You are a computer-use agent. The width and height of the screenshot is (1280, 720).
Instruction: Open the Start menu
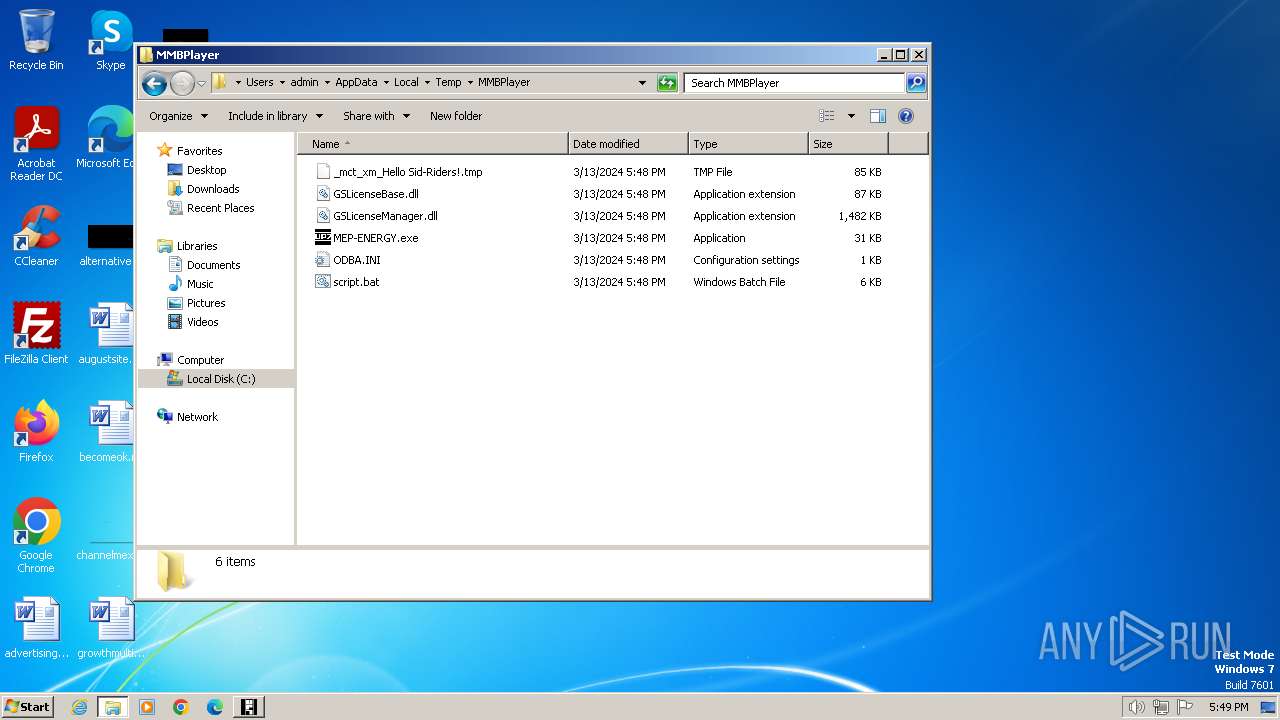point(27,707)
